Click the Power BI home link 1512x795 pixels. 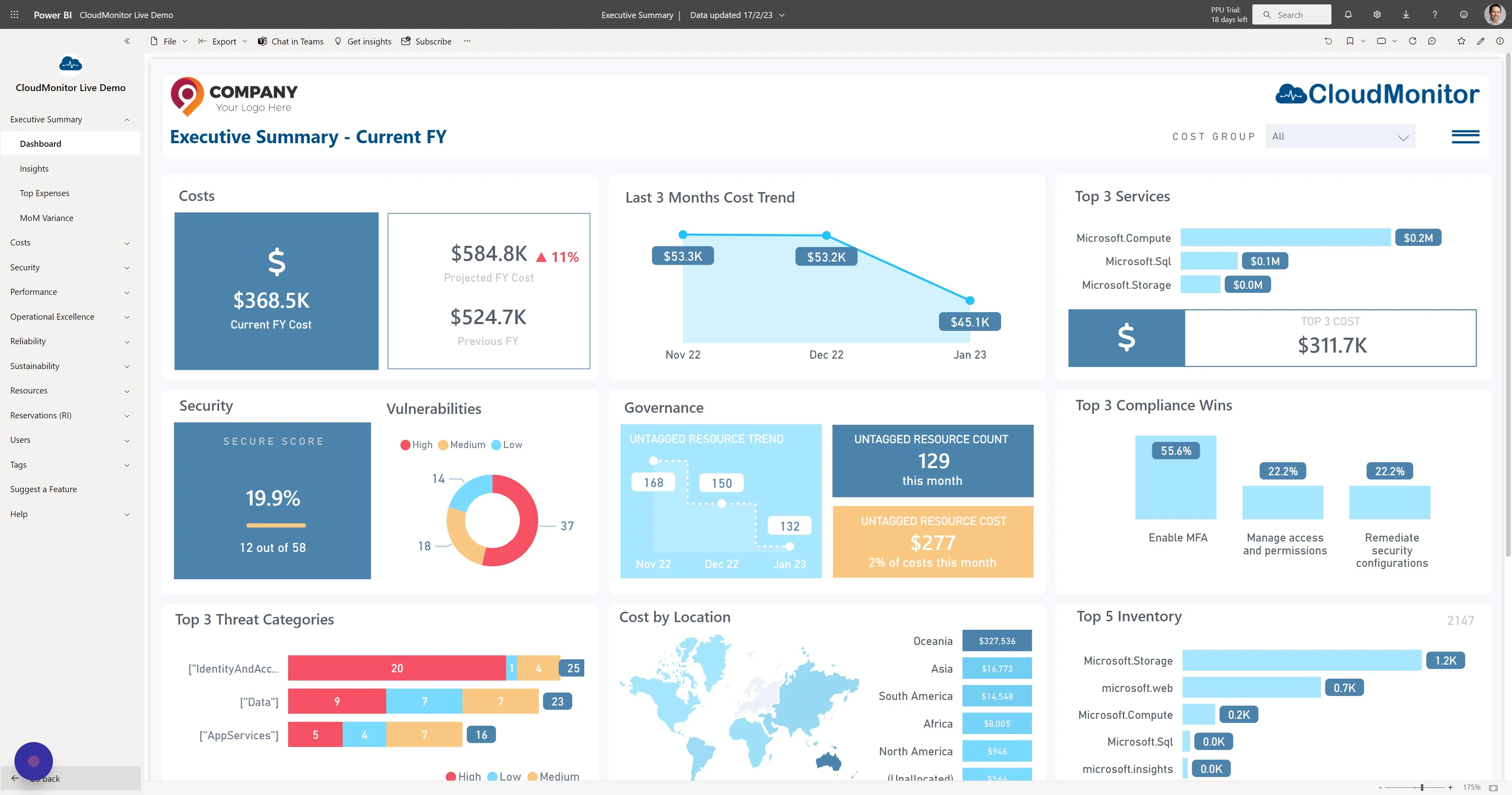tap(52, 15)
